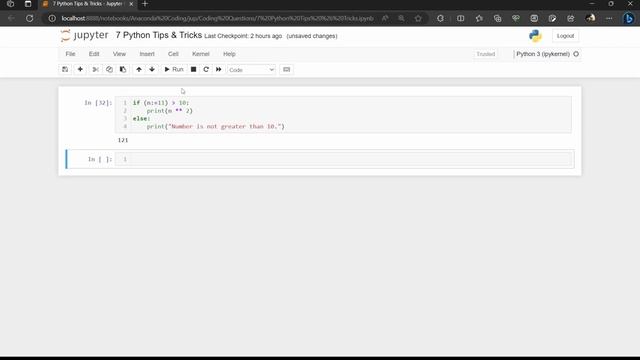The height and width of the screenshot is (360, 640).
Task: Close the 7 Python Tips & Tricks tab
Action: point(131,4)
